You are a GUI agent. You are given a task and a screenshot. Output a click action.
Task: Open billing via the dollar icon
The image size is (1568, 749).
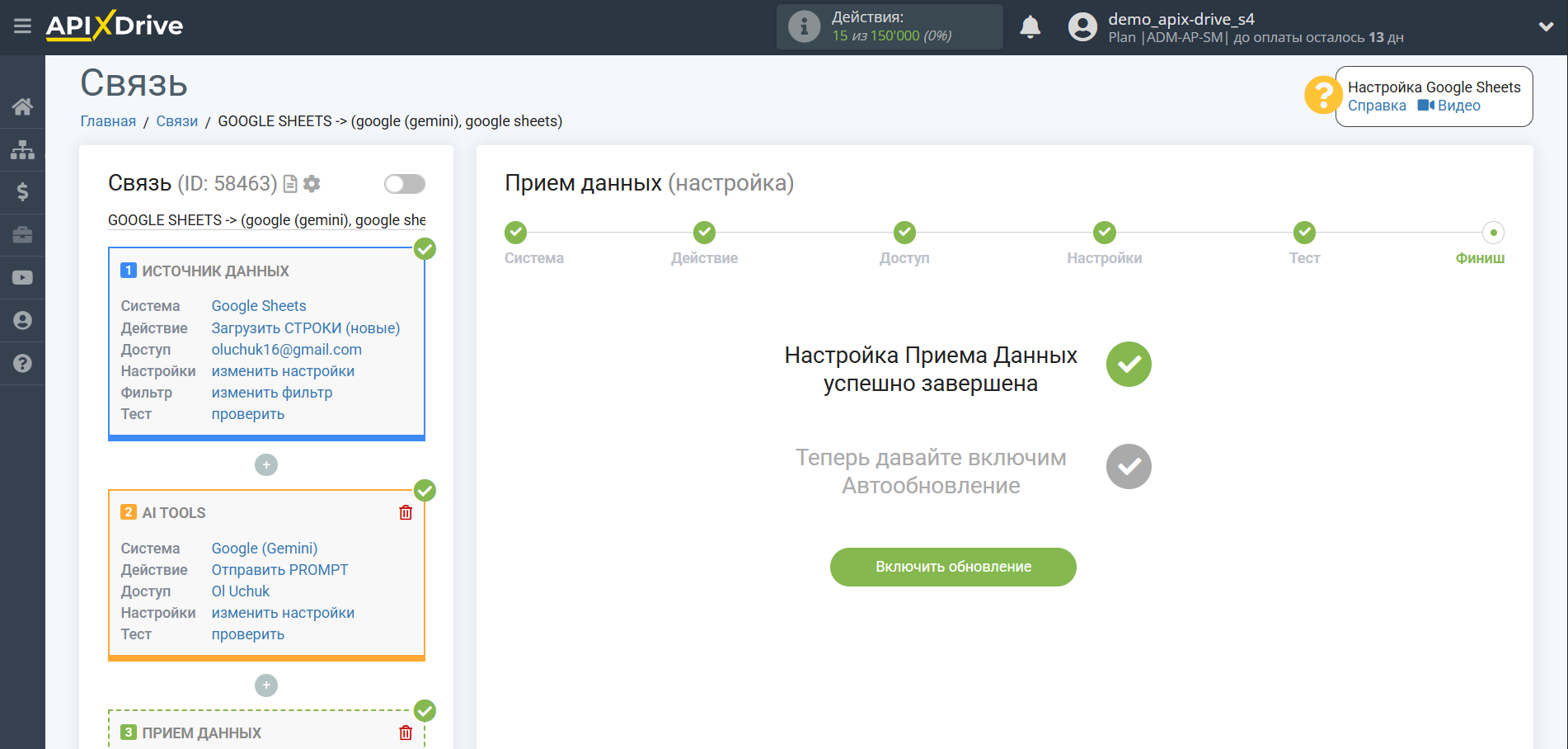22,192
